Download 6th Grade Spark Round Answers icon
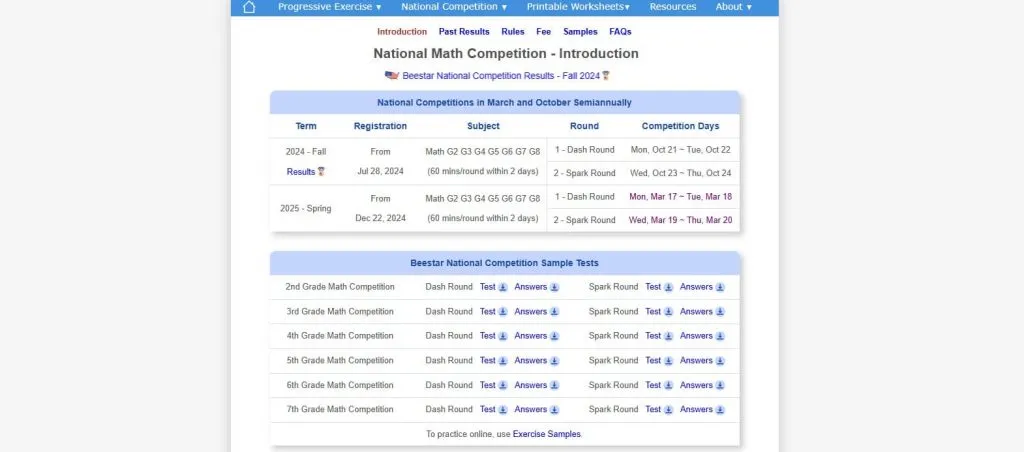1024x452 pixels. pyautogui.click(x=720, y=386)
